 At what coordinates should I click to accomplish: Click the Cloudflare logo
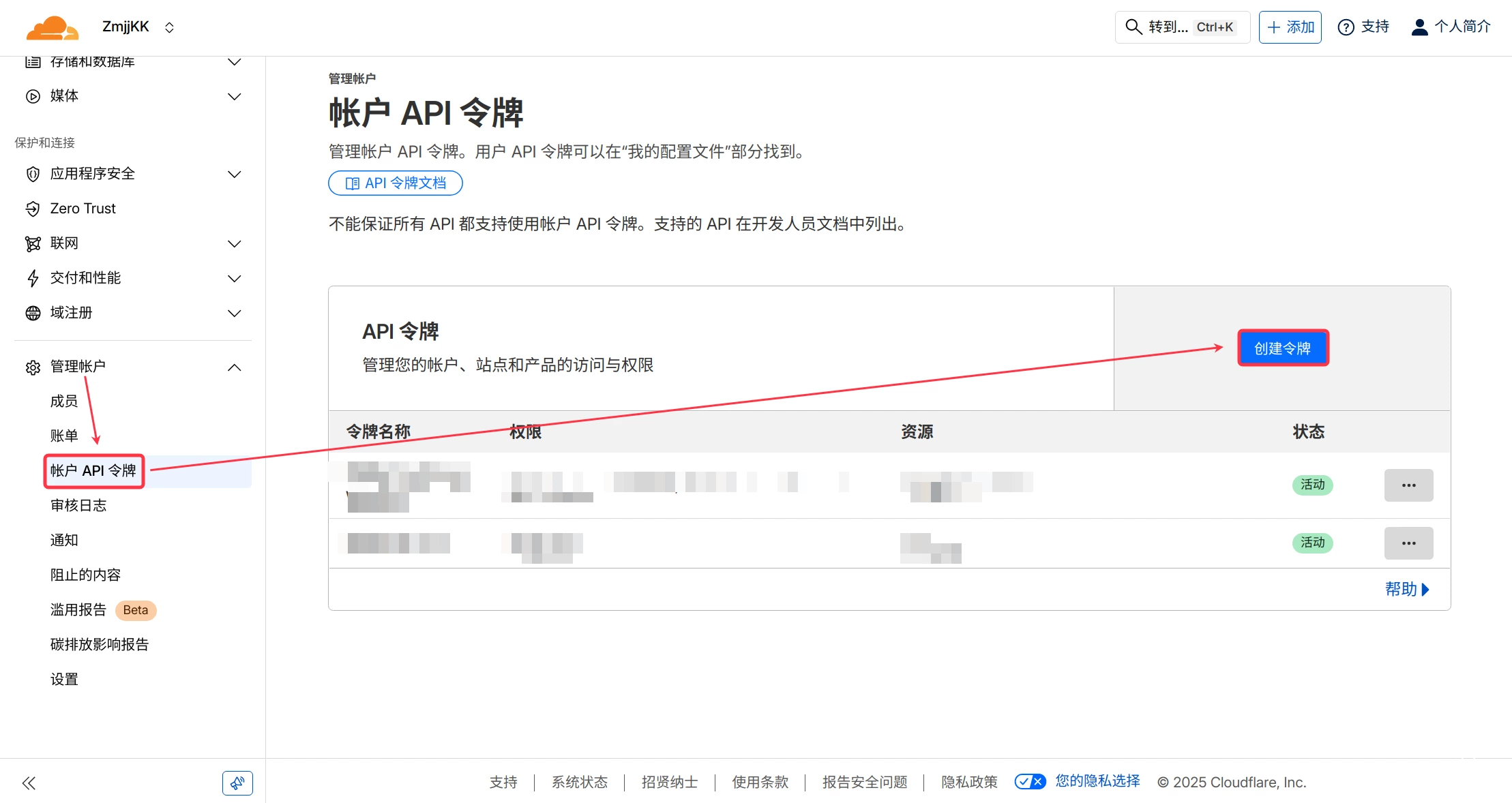click(51, 26)
